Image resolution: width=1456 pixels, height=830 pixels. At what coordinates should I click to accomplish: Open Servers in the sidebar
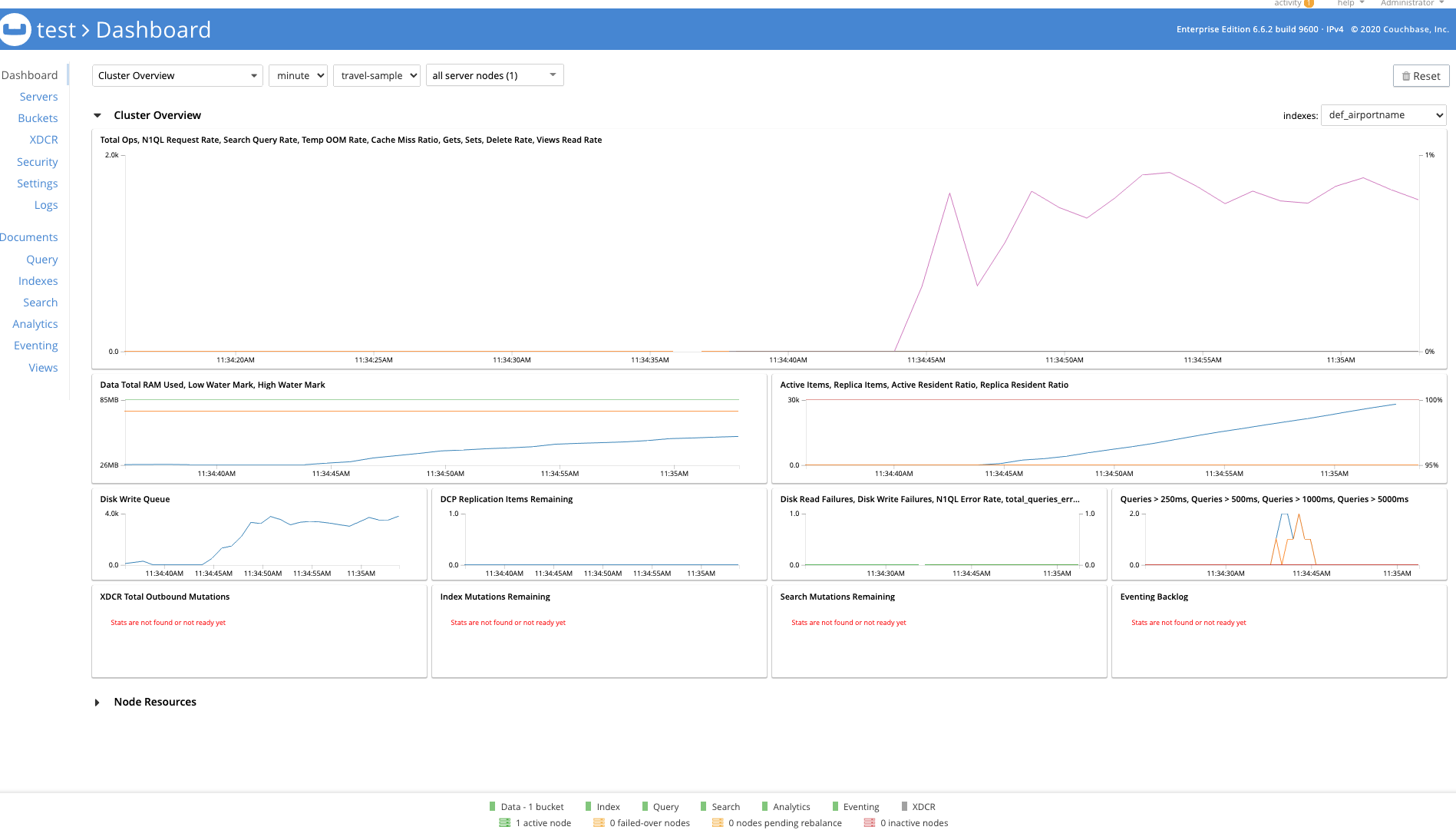38,97
